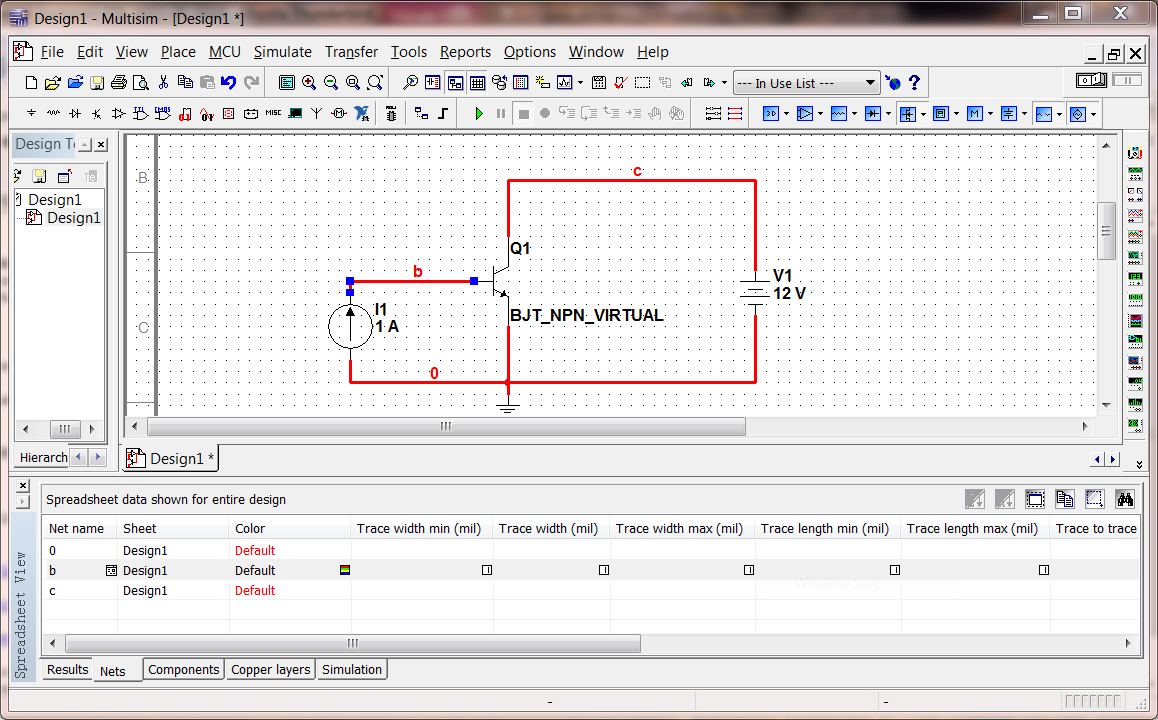Zoom in on the schematic
This screenshot has height=720, width=1158.
(309, 83)
